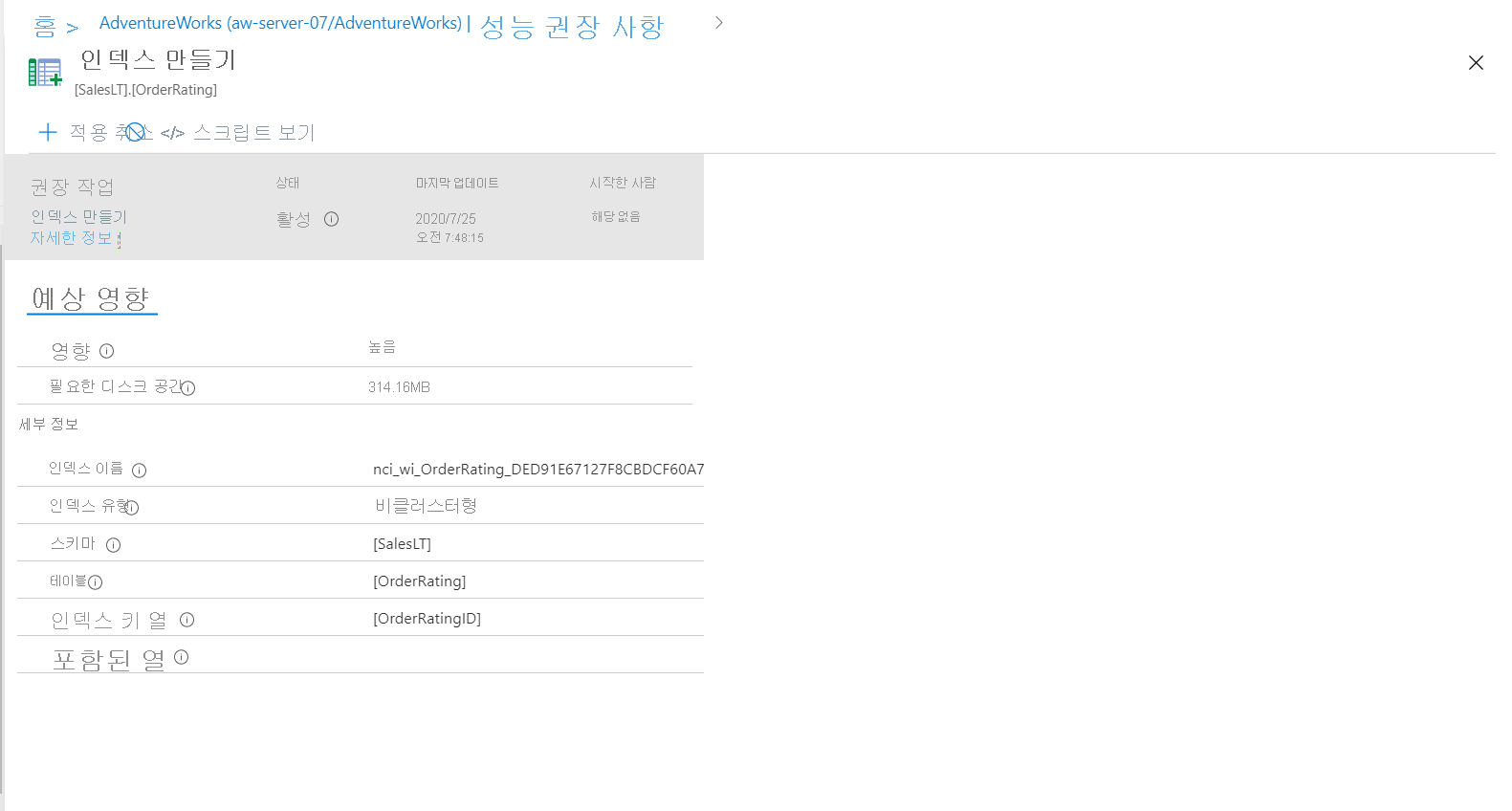Click info icon next to 포함된 열
1512x811 pixels.
click(182, 657)
